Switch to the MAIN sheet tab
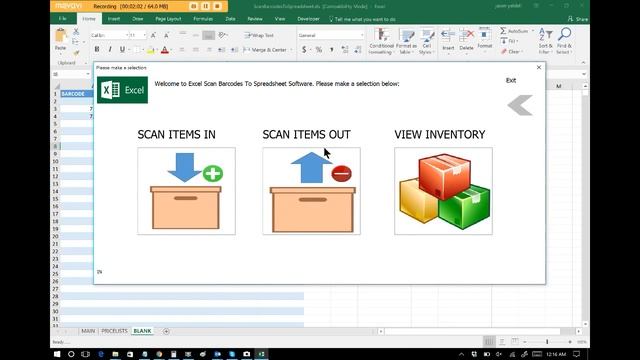 click(88, 331)
